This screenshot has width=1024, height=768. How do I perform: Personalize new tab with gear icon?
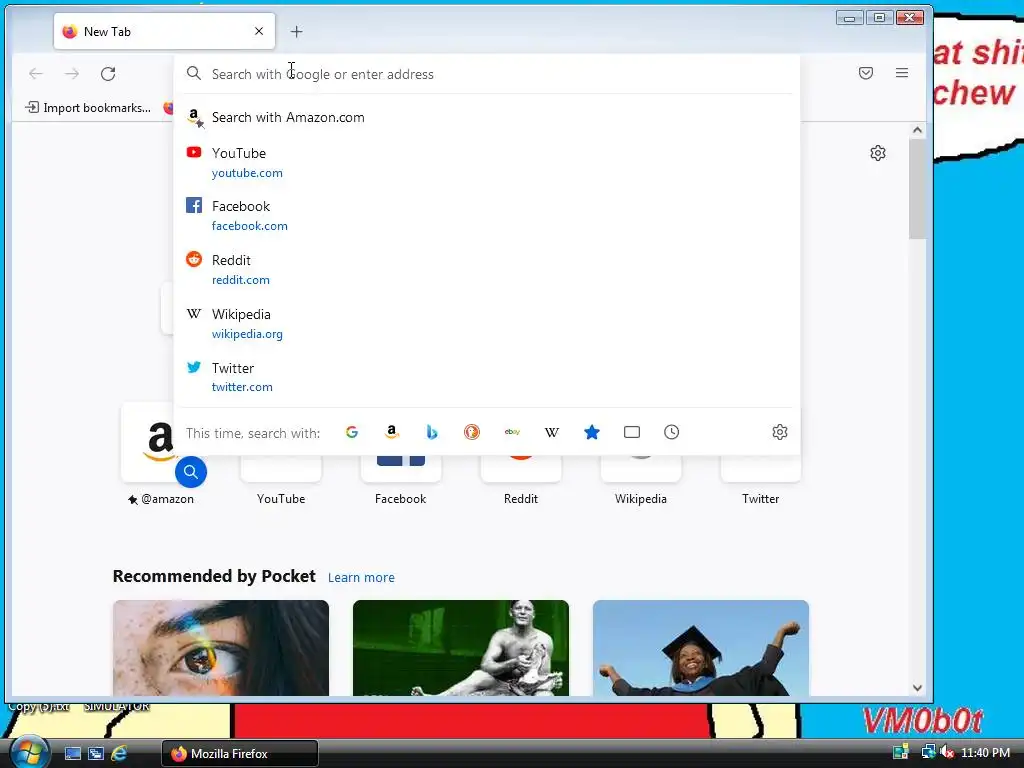point(878,153)
